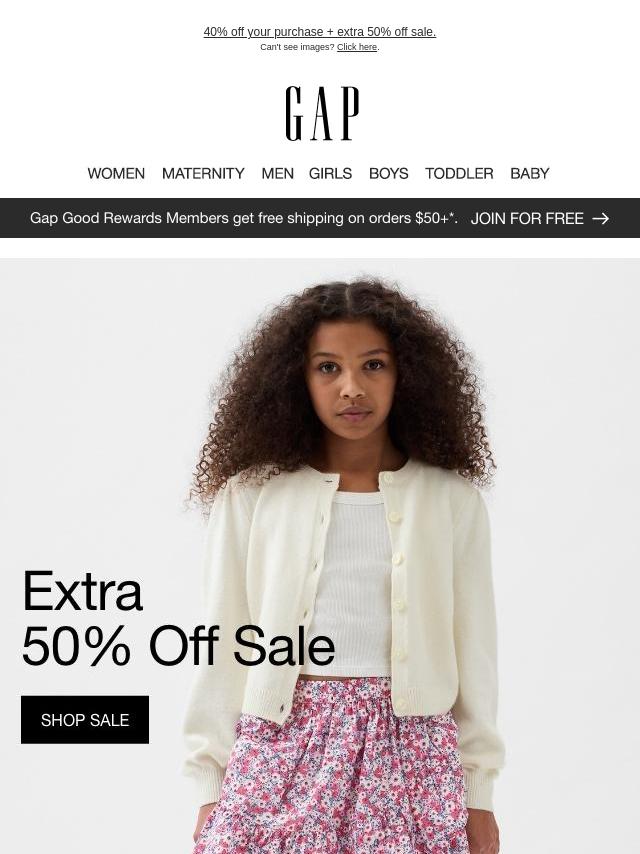This screenshot has height=854, width=640.
Task: Open the 40% off your purchase link
Action: tap(320, 32)
